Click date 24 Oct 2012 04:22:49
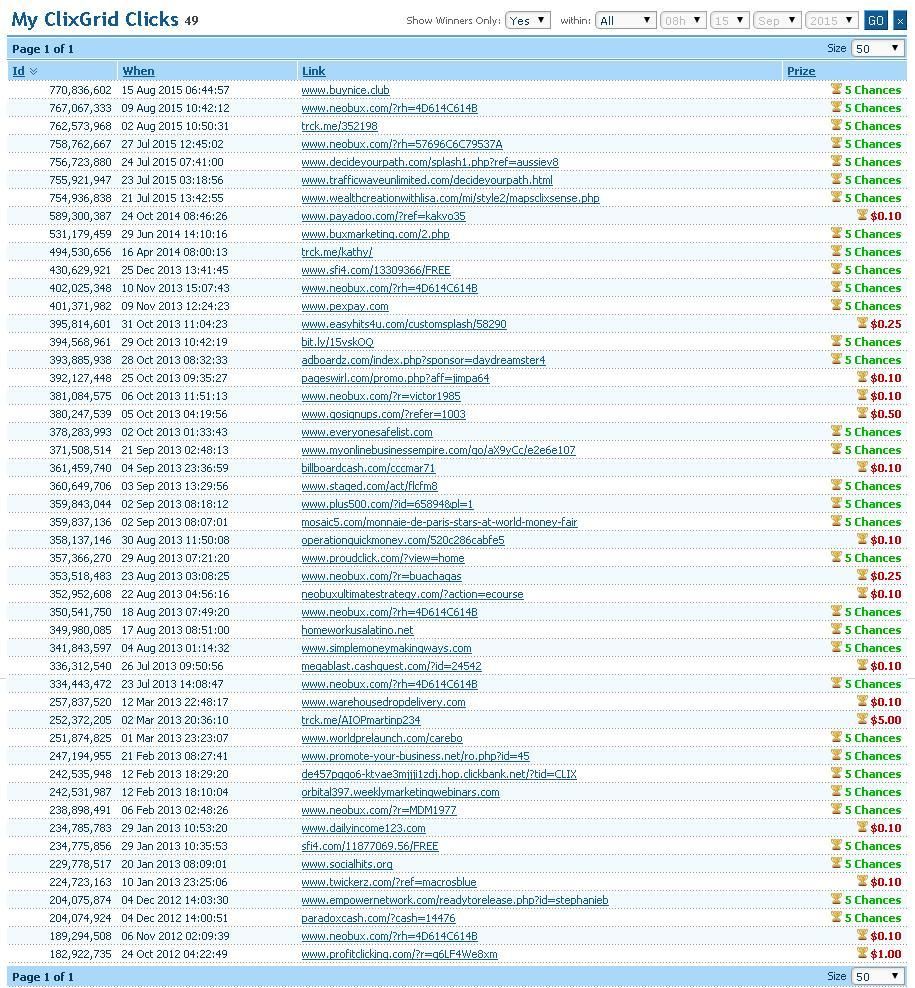Screen dimensions: 915x988 pyautogui.click(x=175, y=954)
